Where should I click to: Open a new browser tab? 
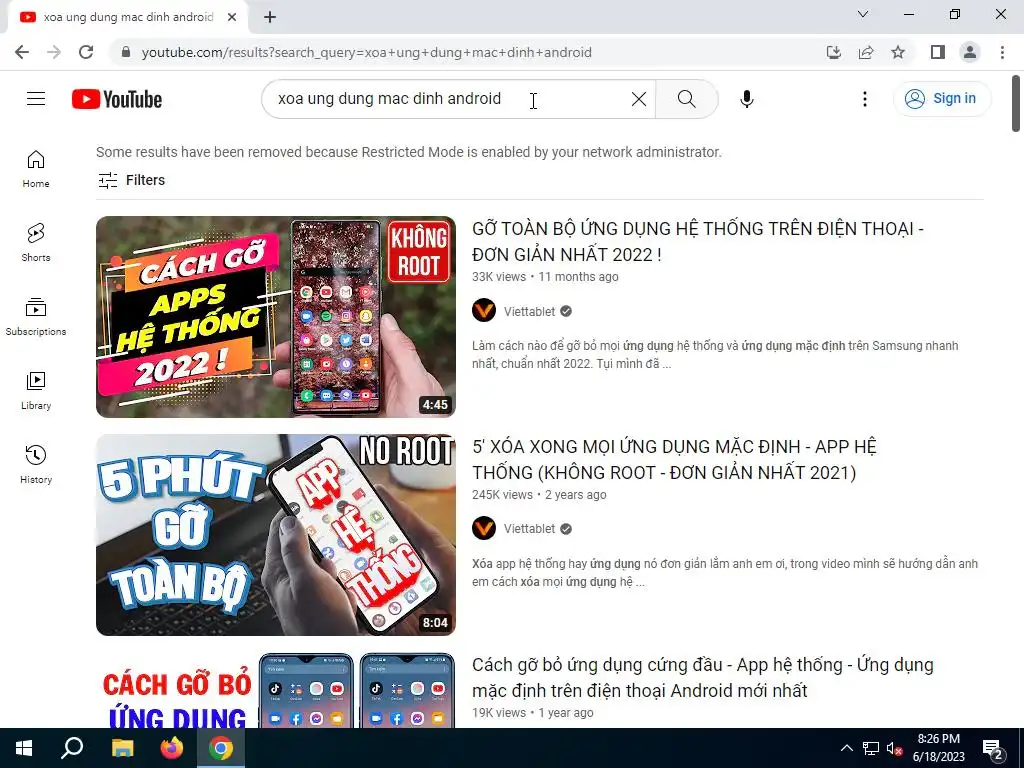click(270, 18)
